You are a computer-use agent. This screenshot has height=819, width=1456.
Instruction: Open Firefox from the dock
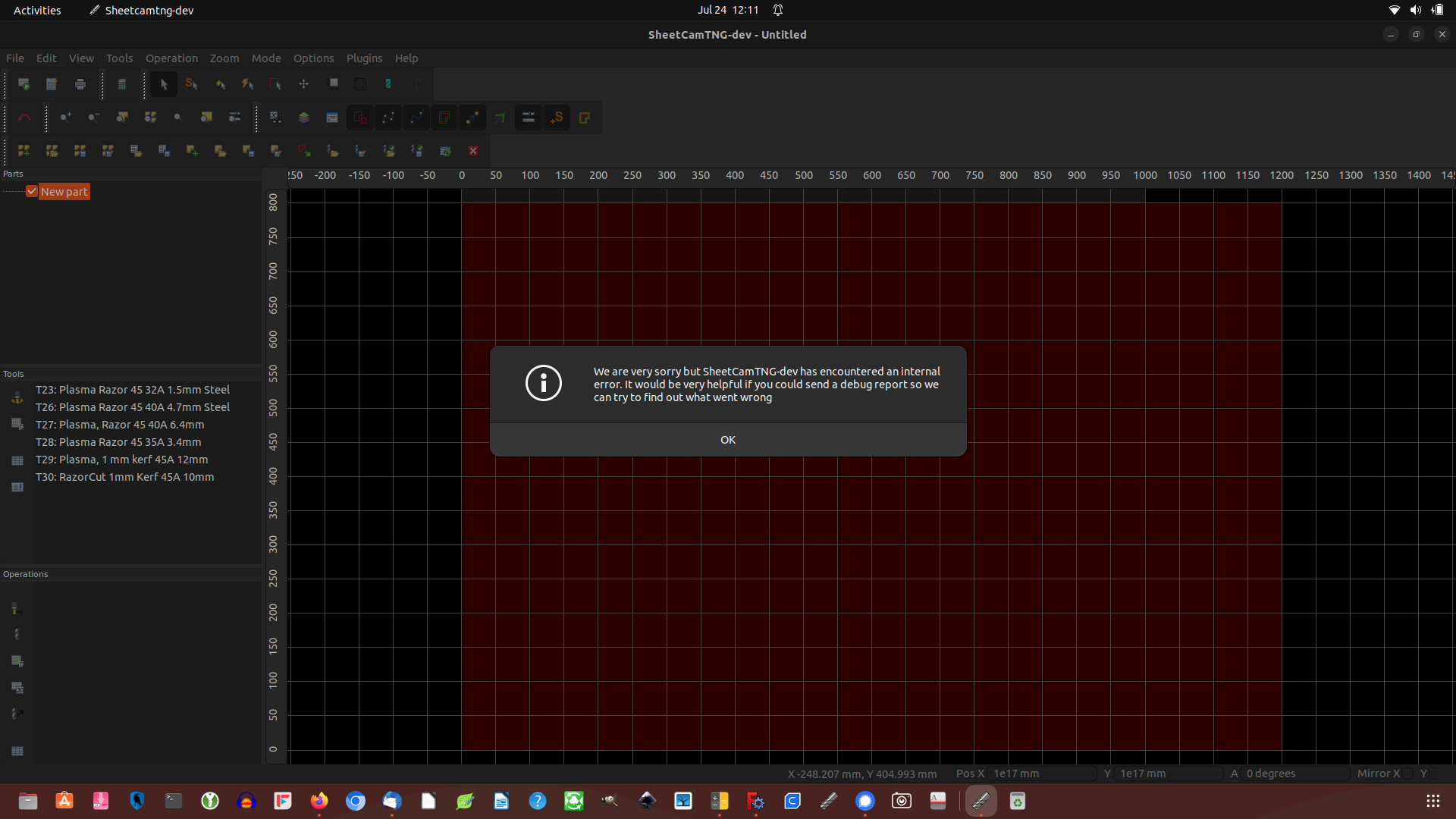tap(319, 801)
